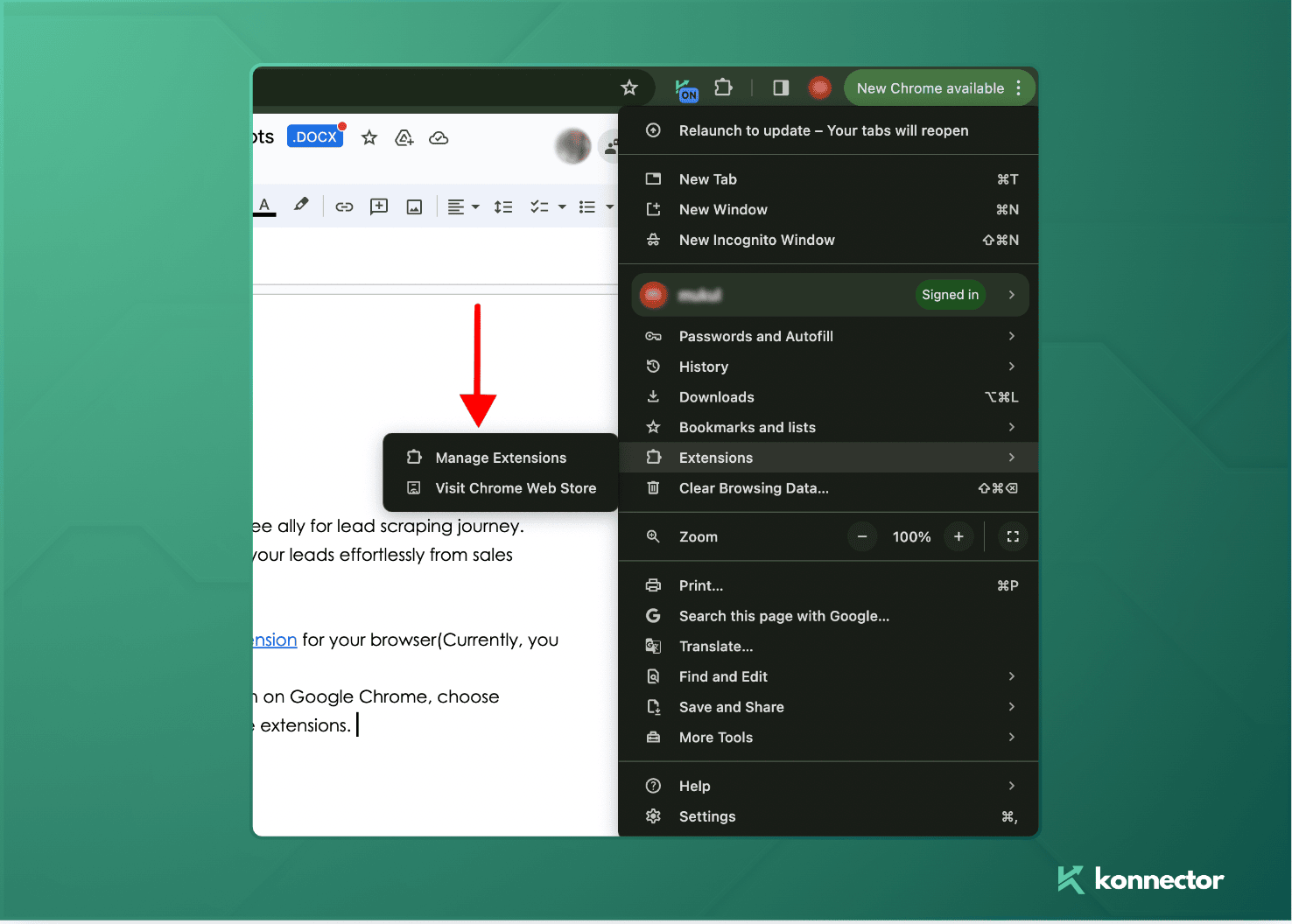Image resolution: width=1292 pixels, height=924 pixels.
Task: Open Settings from the Chrome menu
Action: (828, 816)
